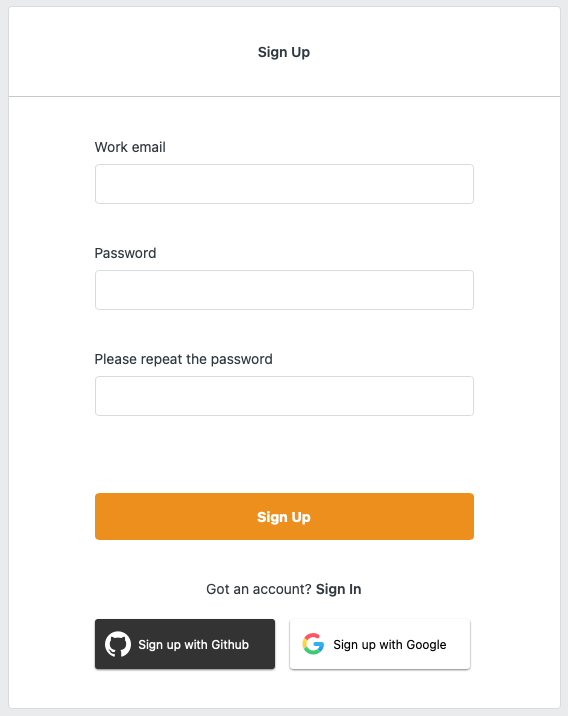Image resolution: width=568 pixels, height=716 pixels.
Task: Submit the form with orange Sign Up button
Action: (284, 516)
